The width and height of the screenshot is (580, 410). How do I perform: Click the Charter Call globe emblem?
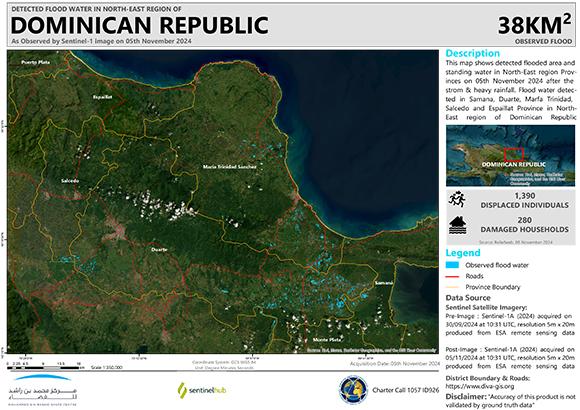point(353,390)
